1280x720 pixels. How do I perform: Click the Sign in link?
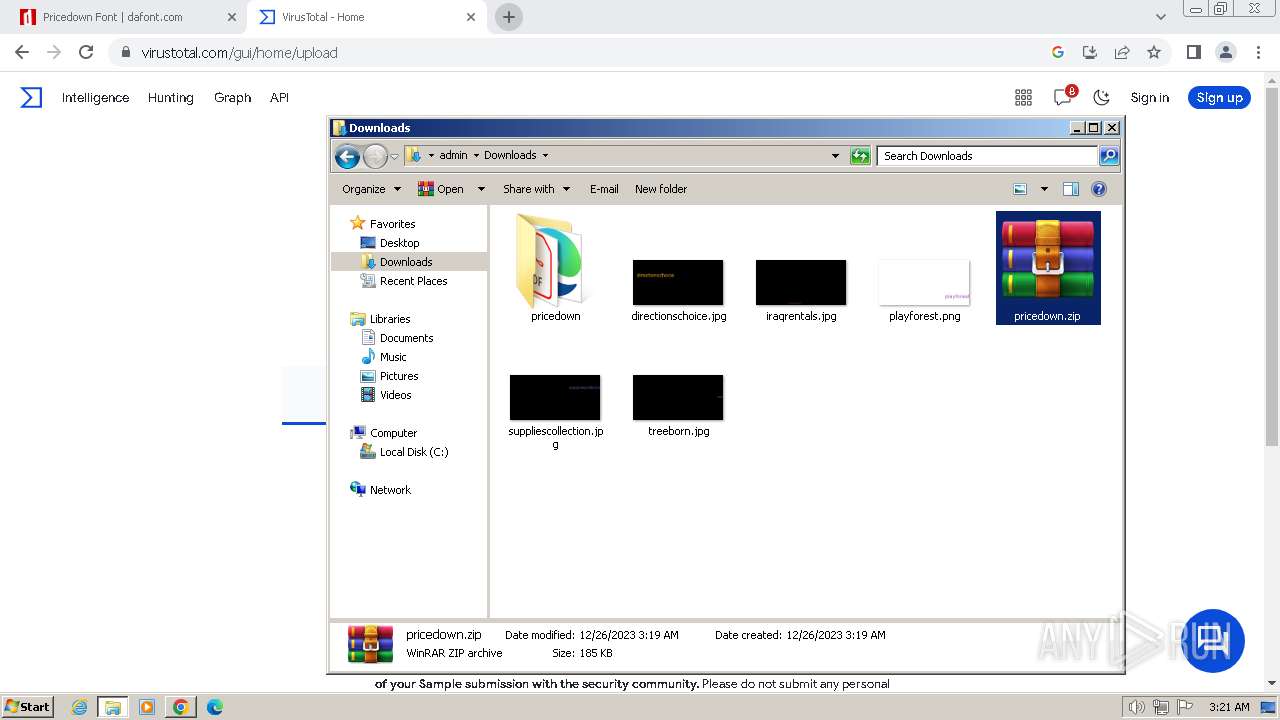click(x=1149, y=97)
